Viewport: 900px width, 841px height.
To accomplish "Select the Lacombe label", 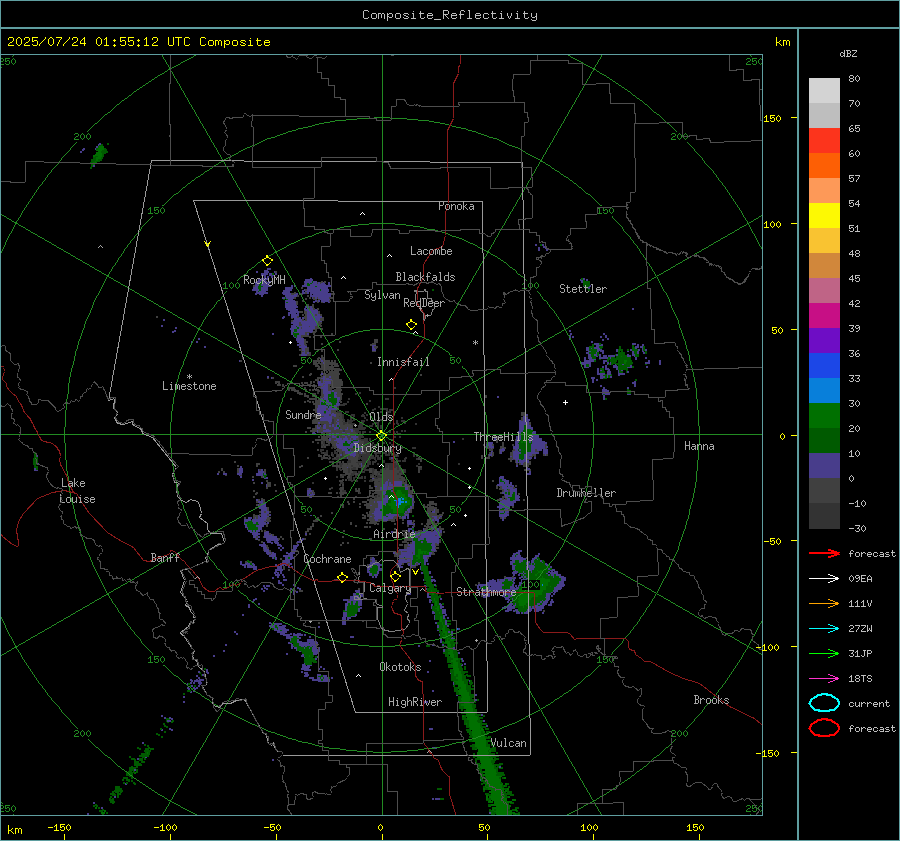I will pos(431,251).
